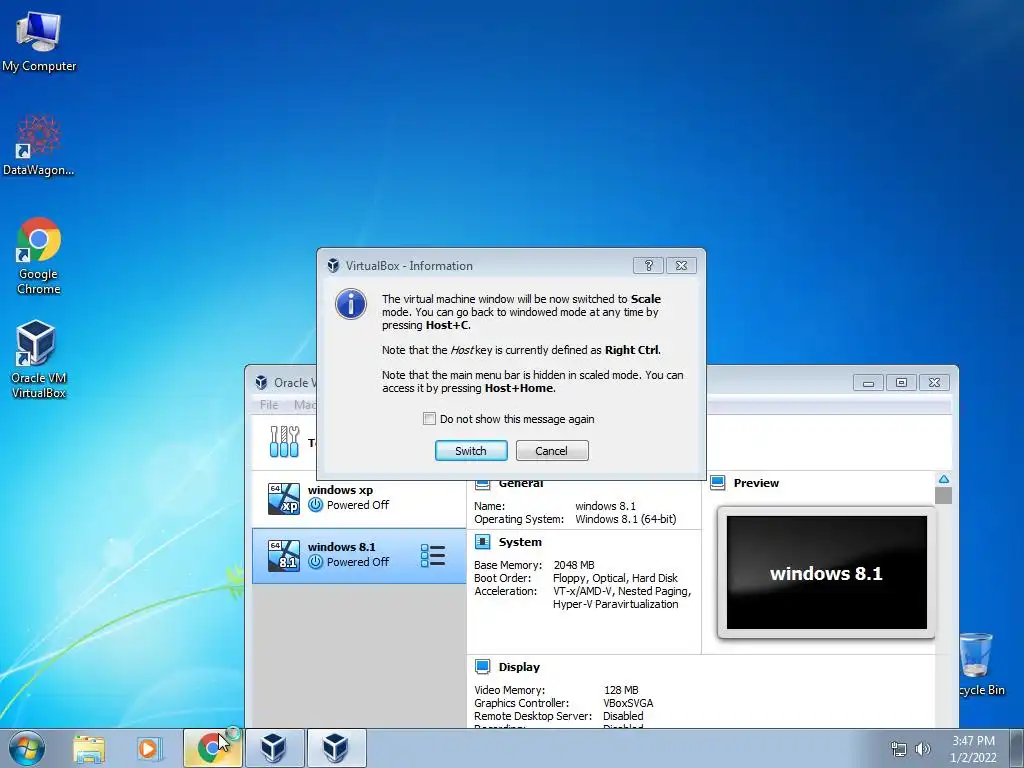Check 'Do not show this message again'

(429, 419)
